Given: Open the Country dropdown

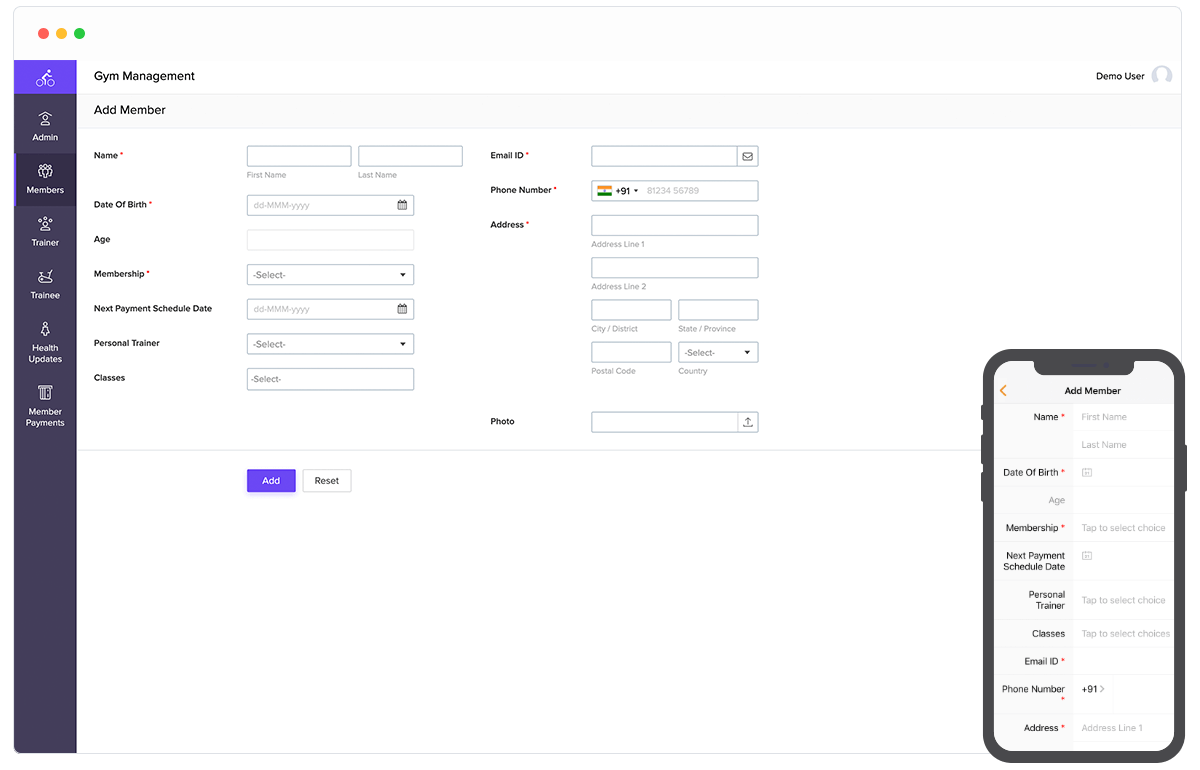Looking at the screenshot, I should pyautogui.click(x=718, y=352).
